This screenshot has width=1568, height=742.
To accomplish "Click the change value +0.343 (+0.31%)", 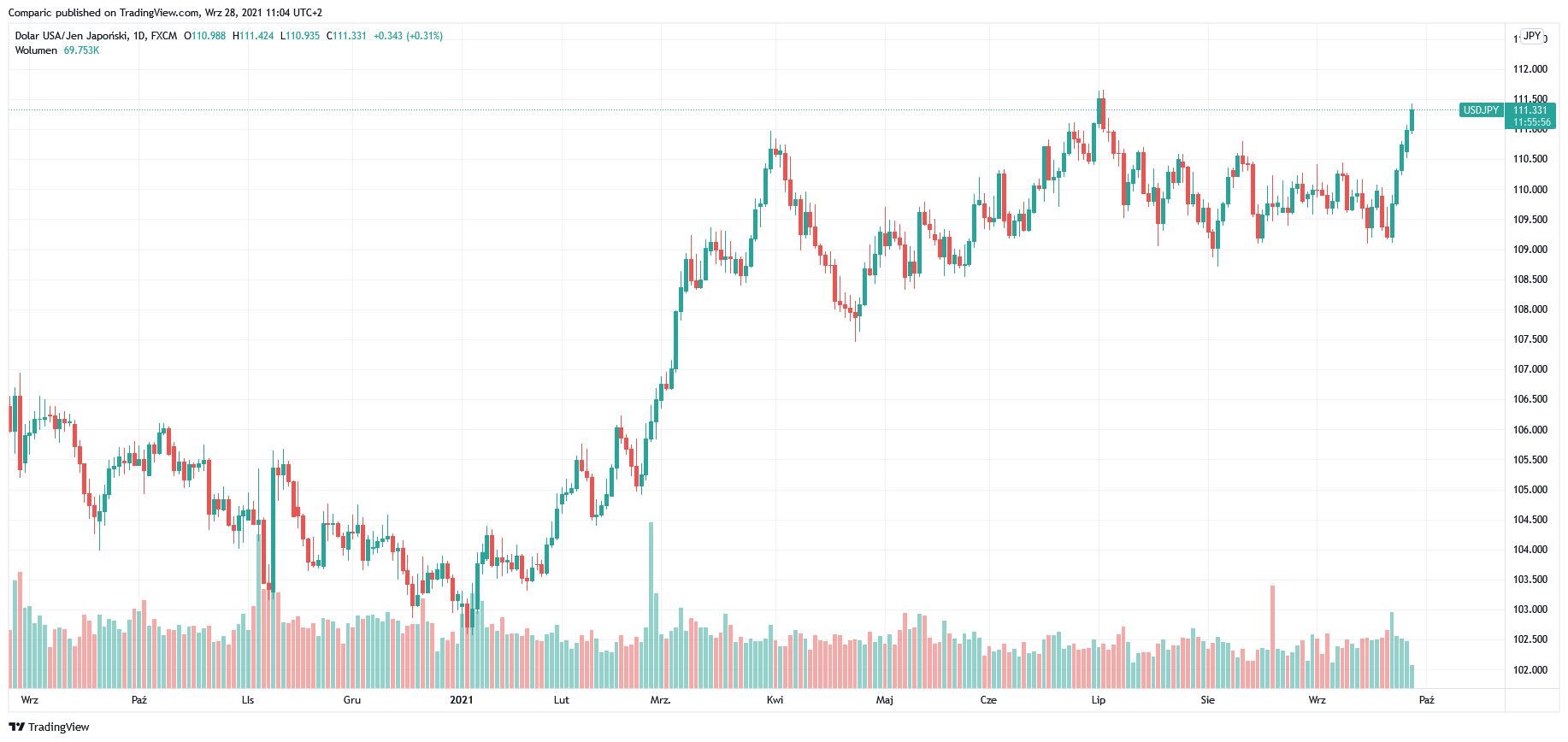I will 408,36.
